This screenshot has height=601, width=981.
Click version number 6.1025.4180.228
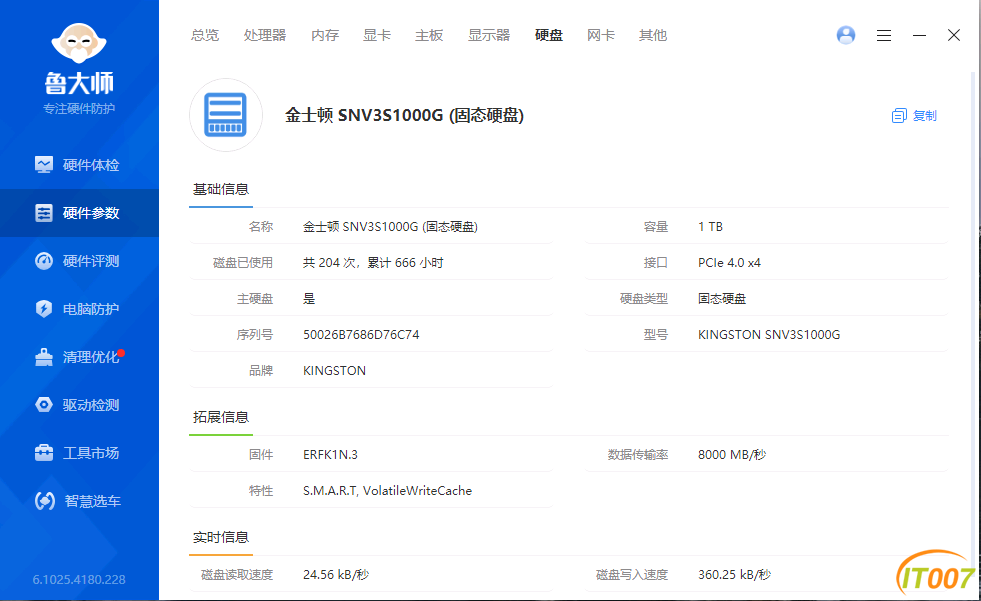pos(79,580)
